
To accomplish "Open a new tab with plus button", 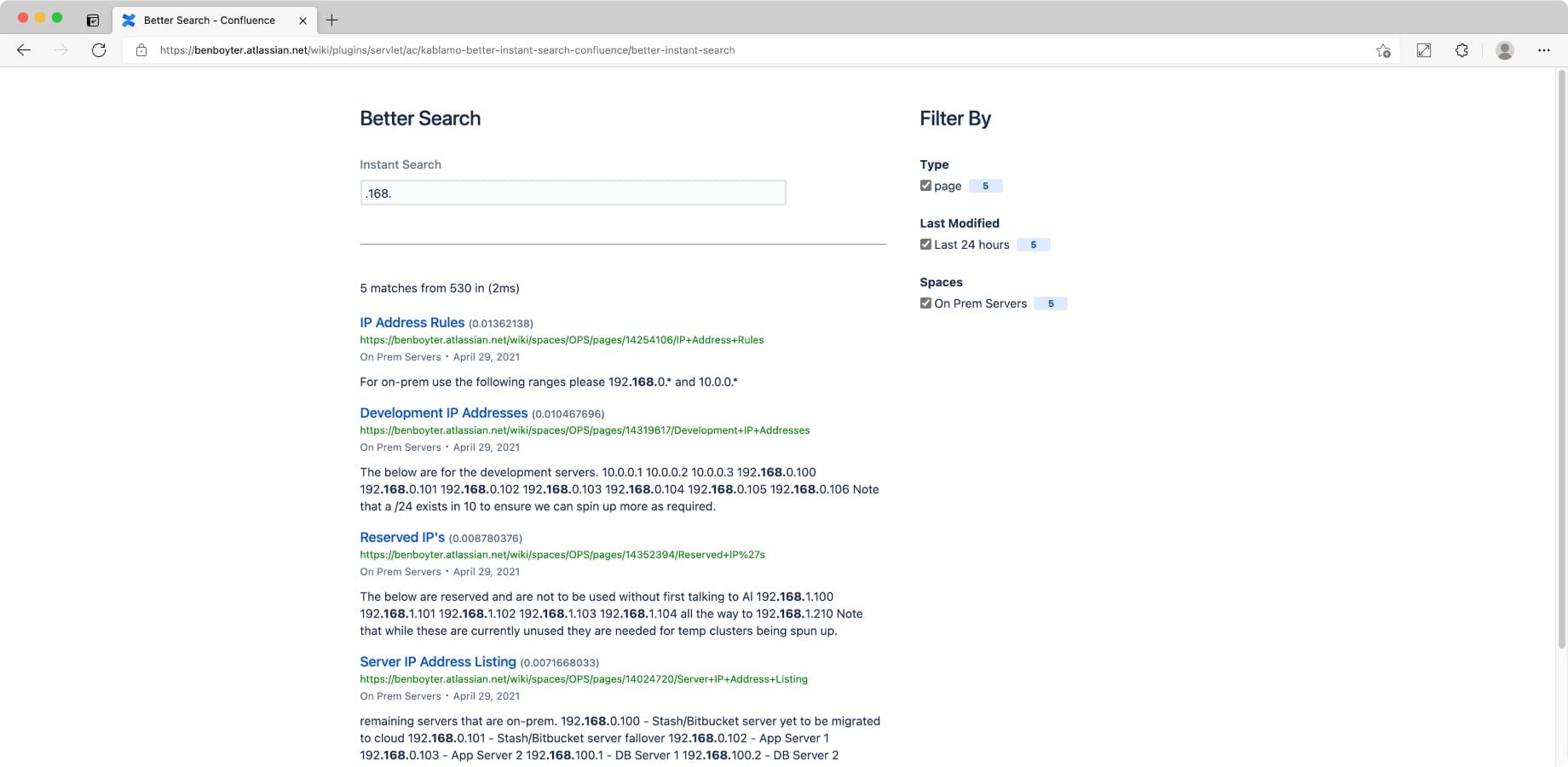I will tap(332, 20).
